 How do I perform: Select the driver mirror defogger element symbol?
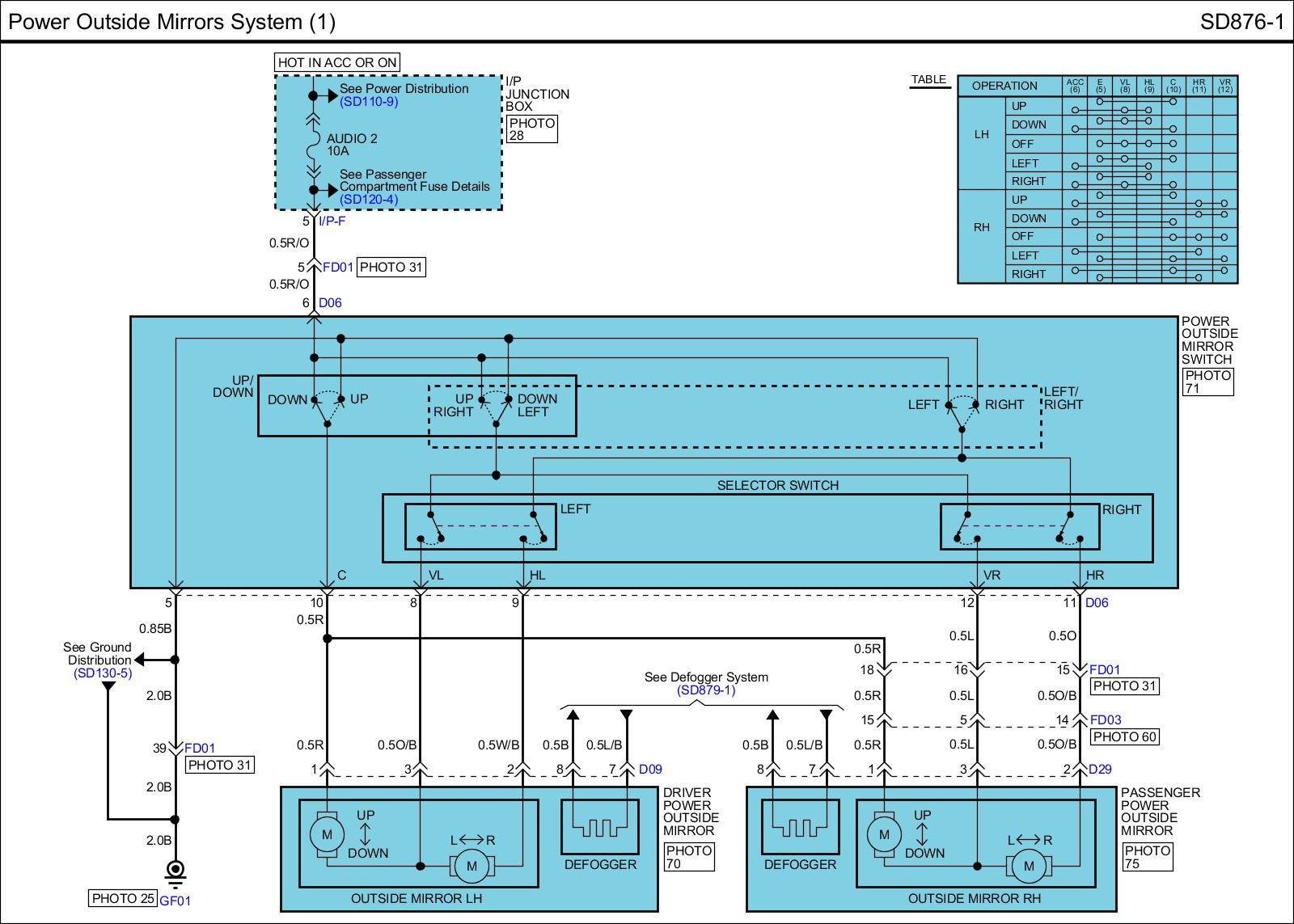(x=599, y=827)
